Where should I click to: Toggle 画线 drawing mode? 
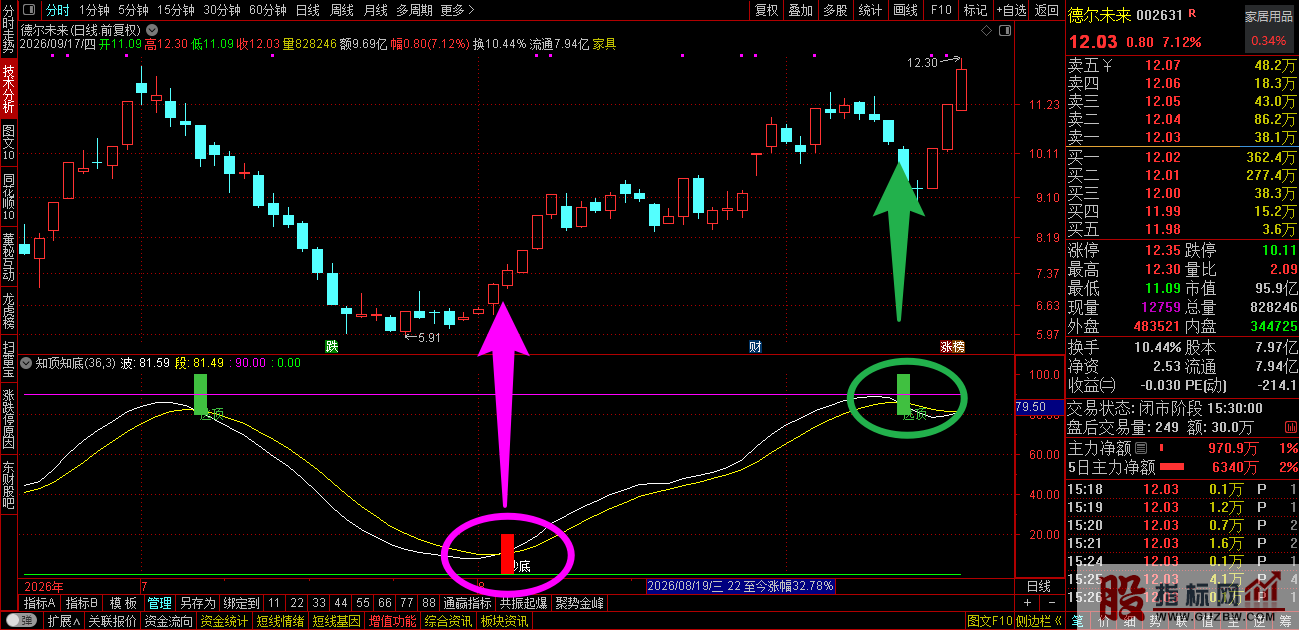pos(905,10)
